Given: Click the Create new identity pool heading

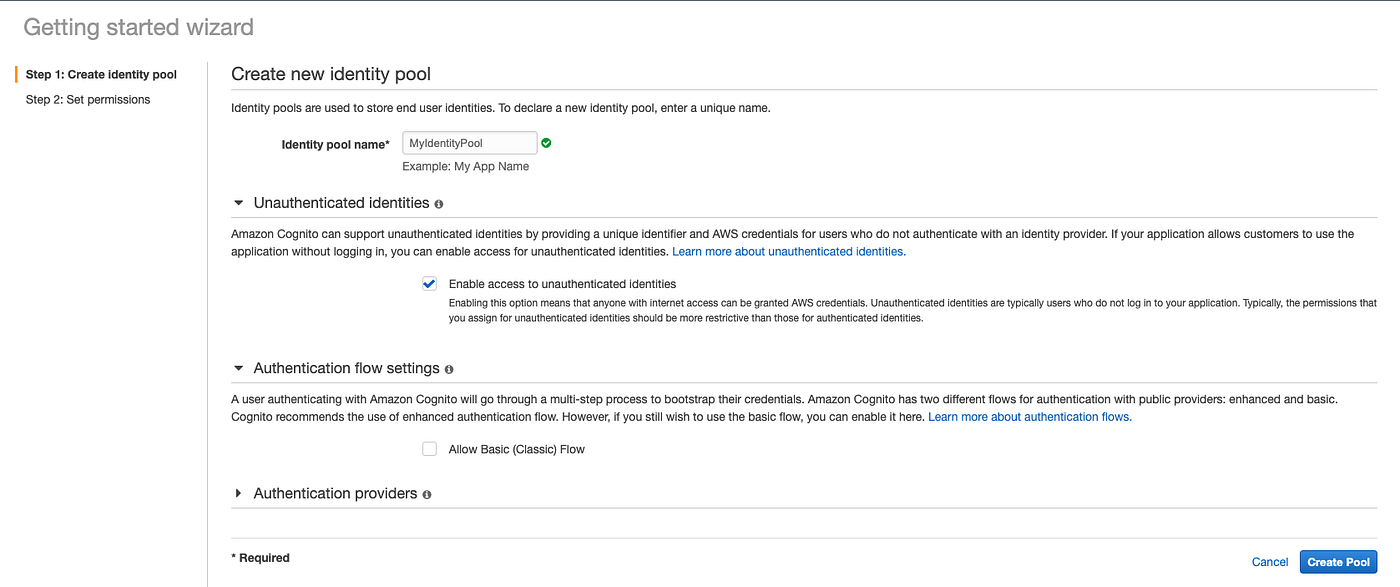Looking at the screenshot, I should click(x=331, y=74).
